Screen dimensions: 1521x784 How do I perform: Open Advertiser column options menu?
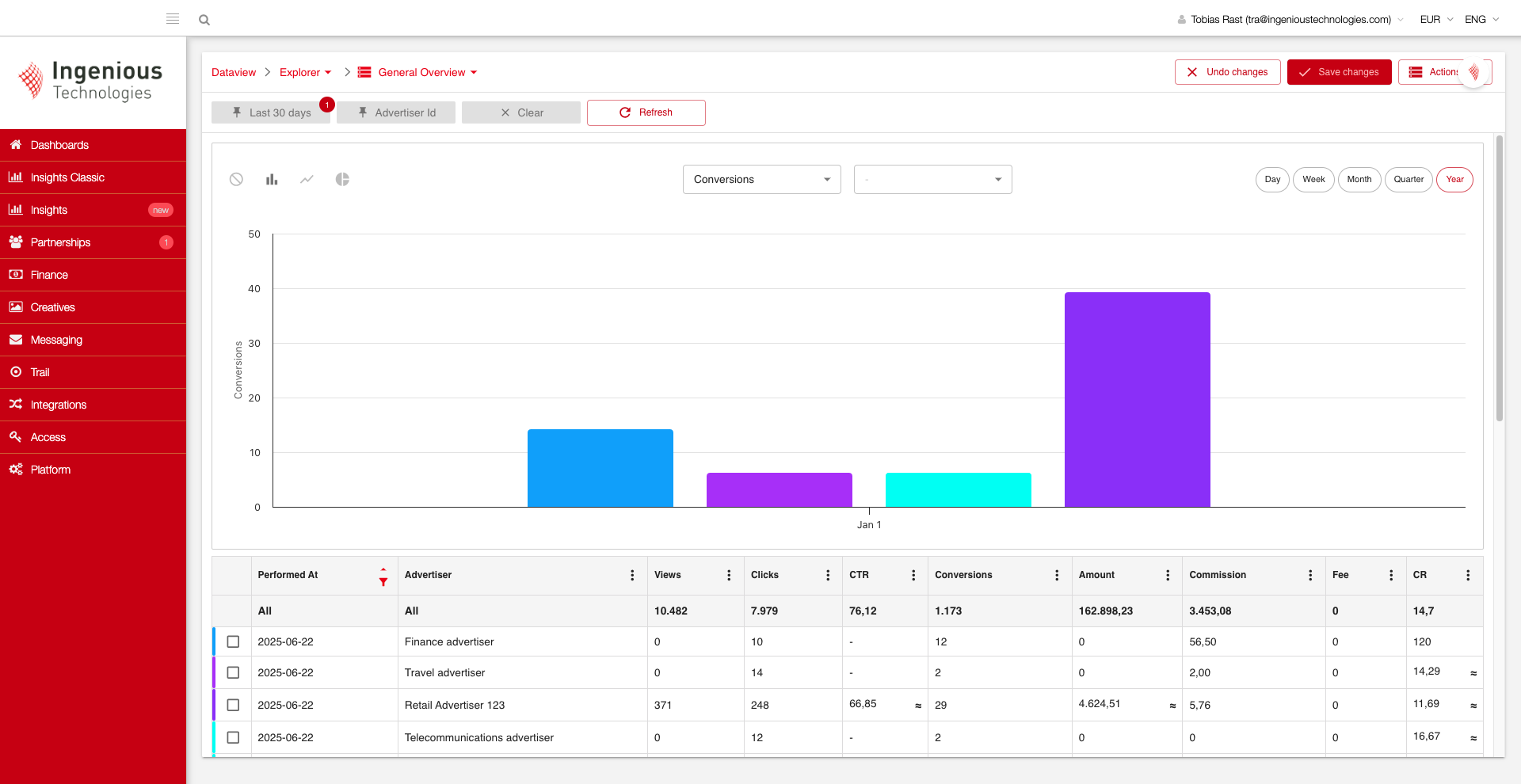(x=631, y=576)
